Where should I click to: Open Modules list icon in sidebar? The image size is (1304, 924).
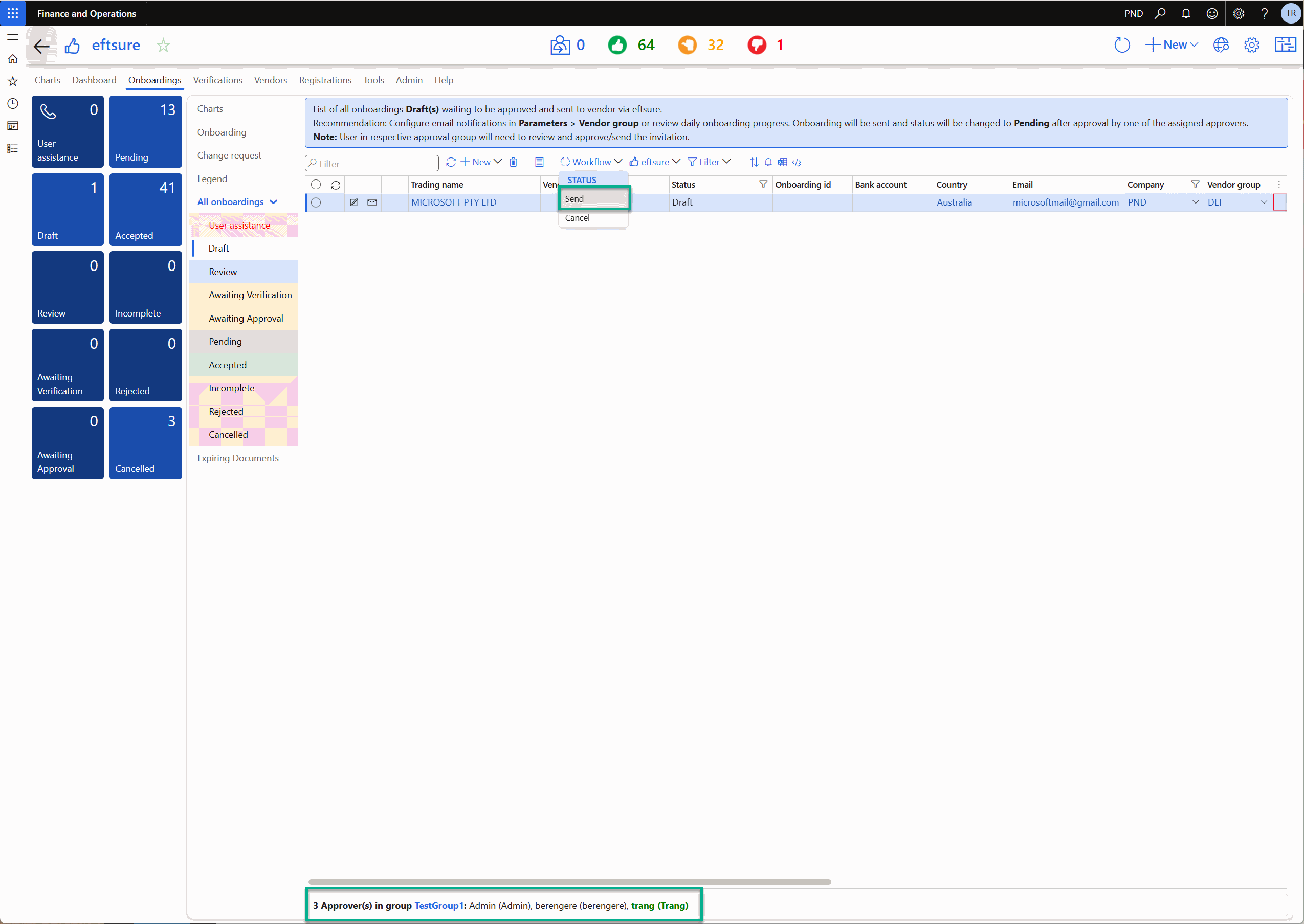point(12,148)
